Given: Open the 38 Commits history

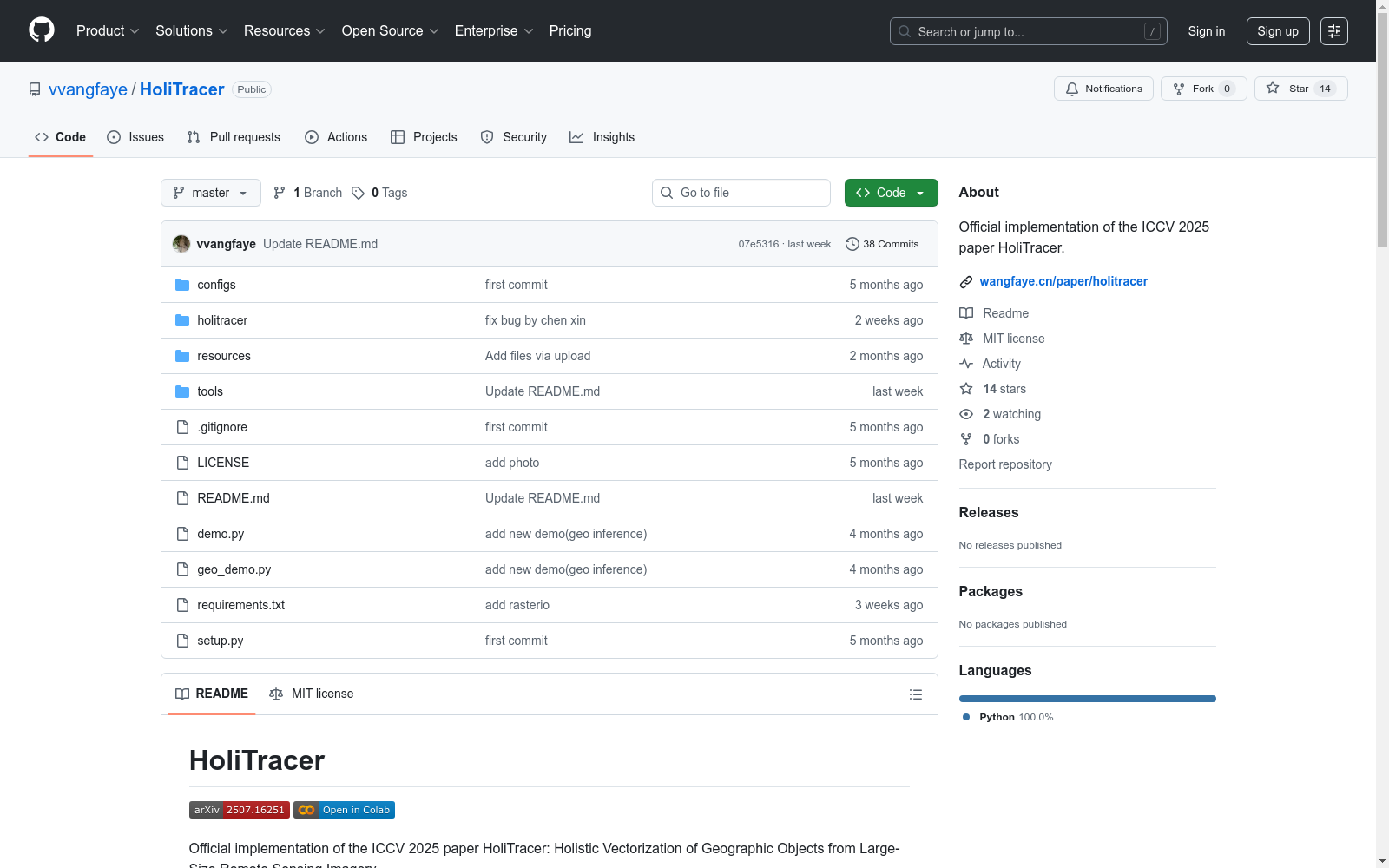Looking at the screenshot, I should (882, 244).
